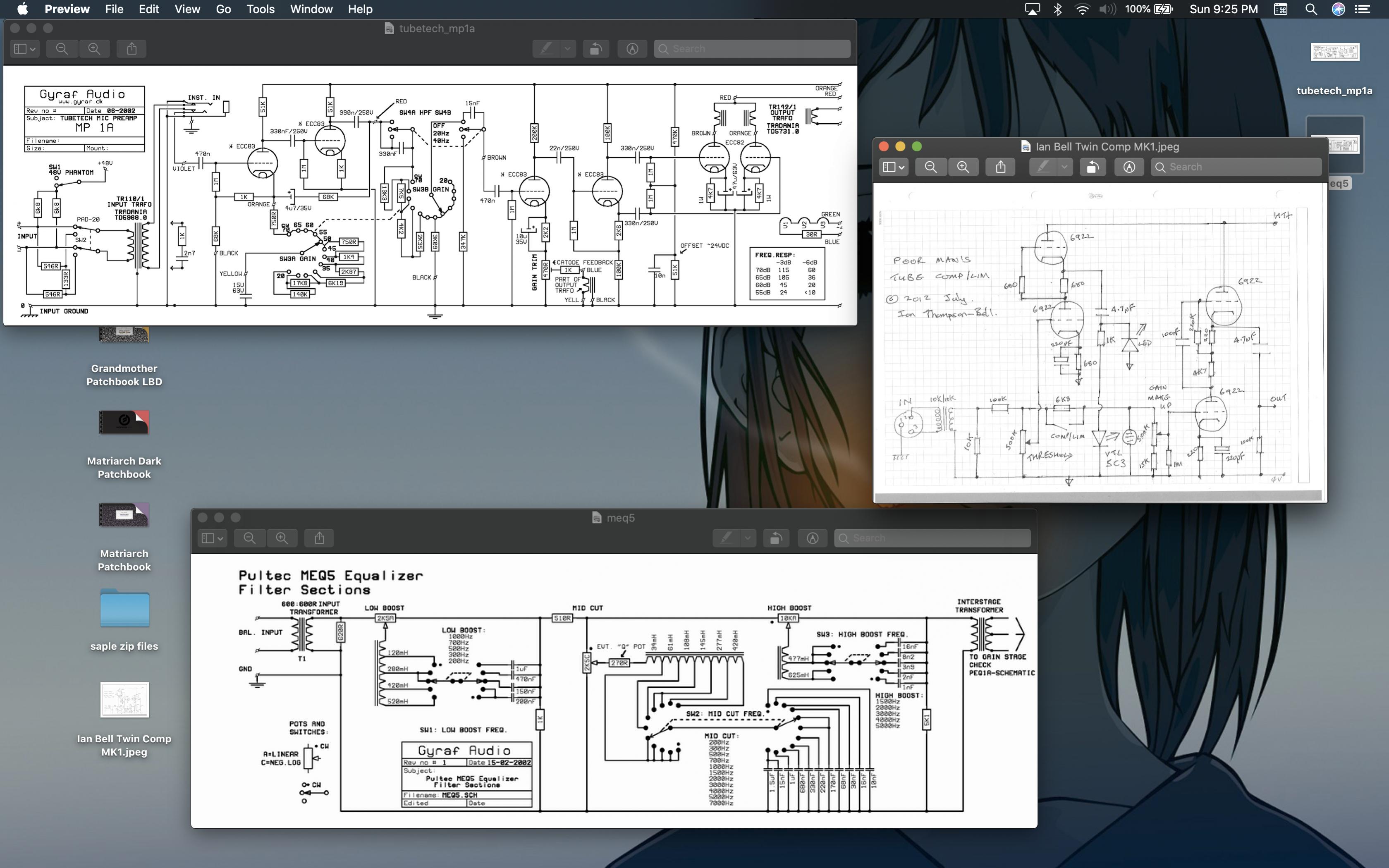Open the Edit menu
This screenshot has width=1389, height=868.
point(148,9)
